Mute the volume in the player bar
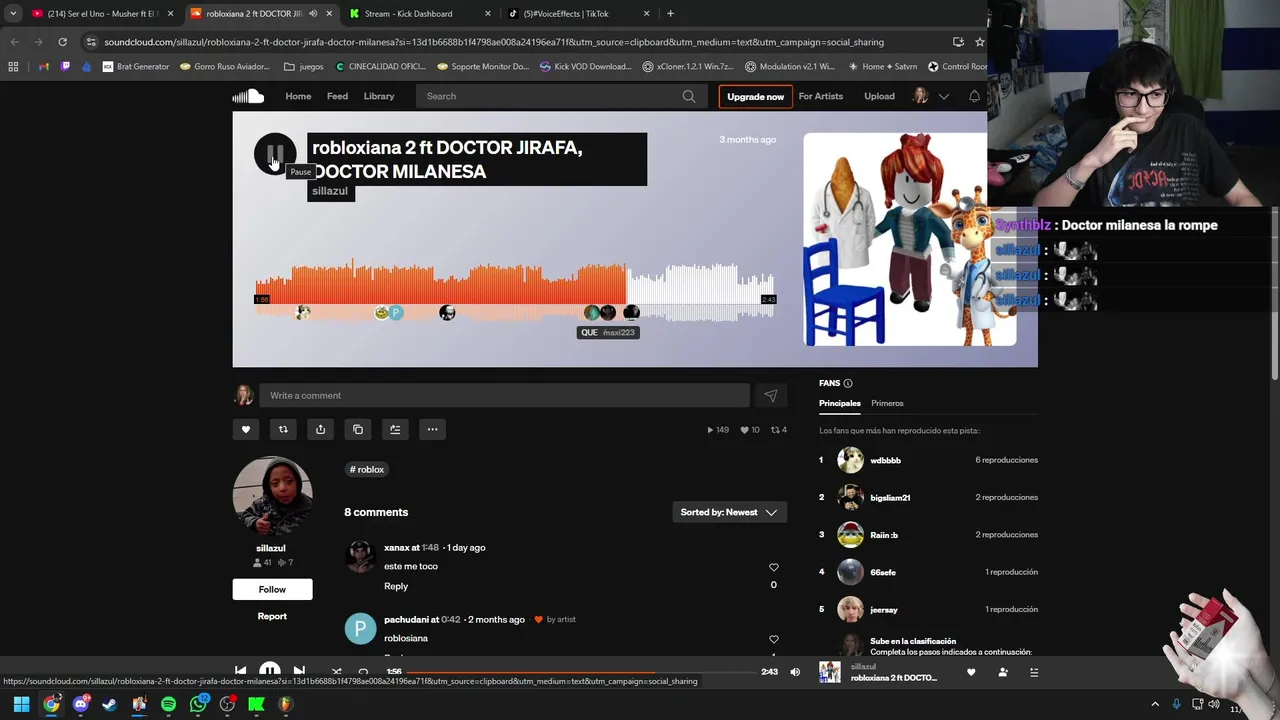 tap(795, 672)
